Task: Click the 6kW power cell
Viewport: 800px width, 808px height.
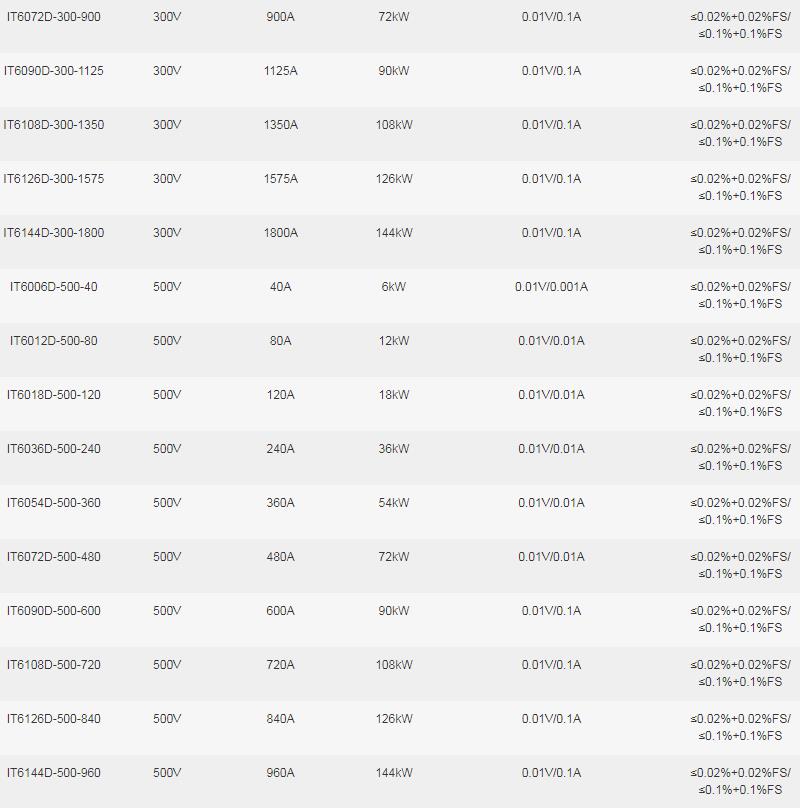Action: 394,287
